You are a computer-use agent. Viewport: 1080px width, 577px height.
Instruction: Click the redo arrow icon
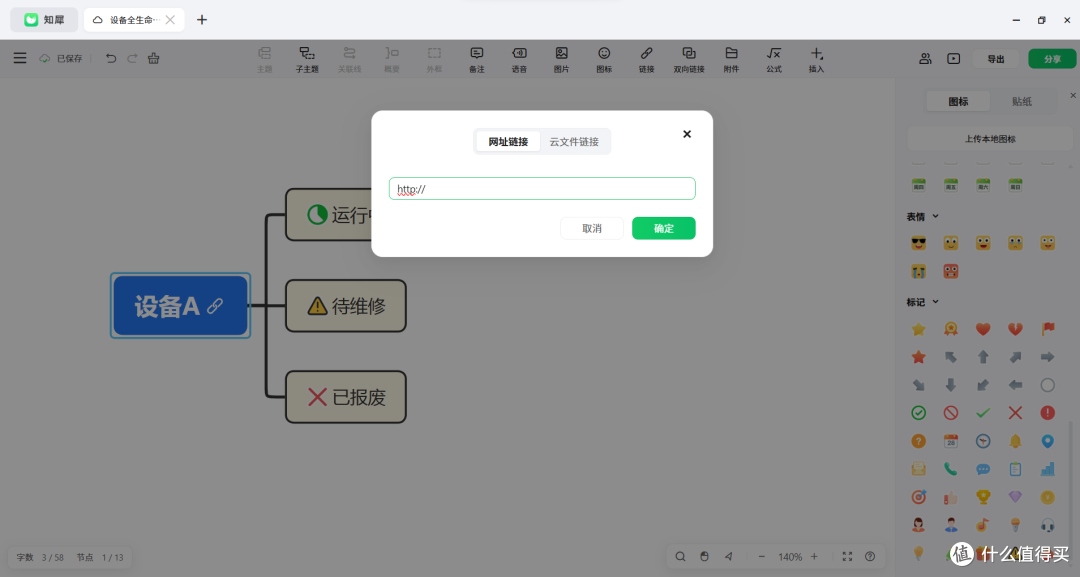132,59
